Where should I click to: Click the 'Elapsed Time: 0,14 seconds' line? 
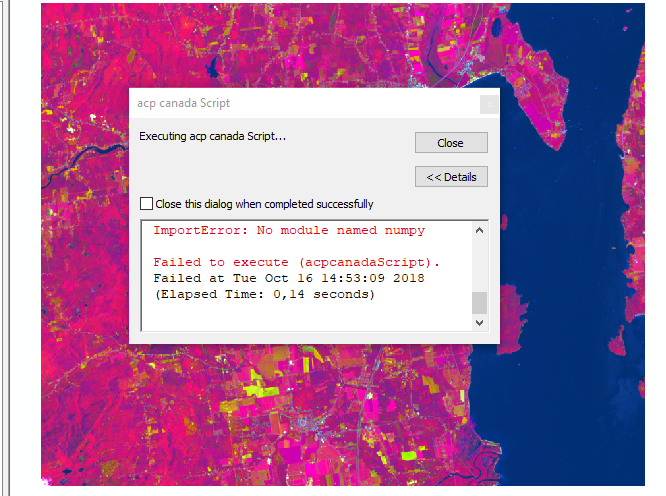[264, 294]
